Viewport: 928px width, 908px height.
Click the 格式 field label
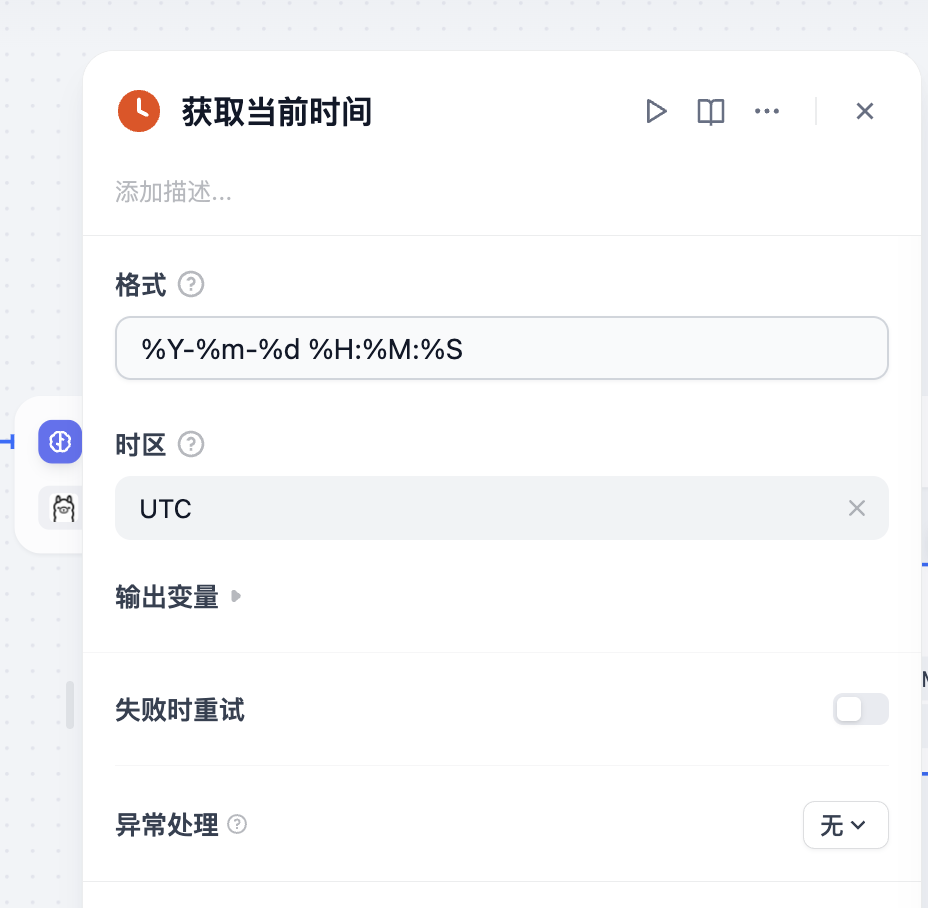[141, 285]
